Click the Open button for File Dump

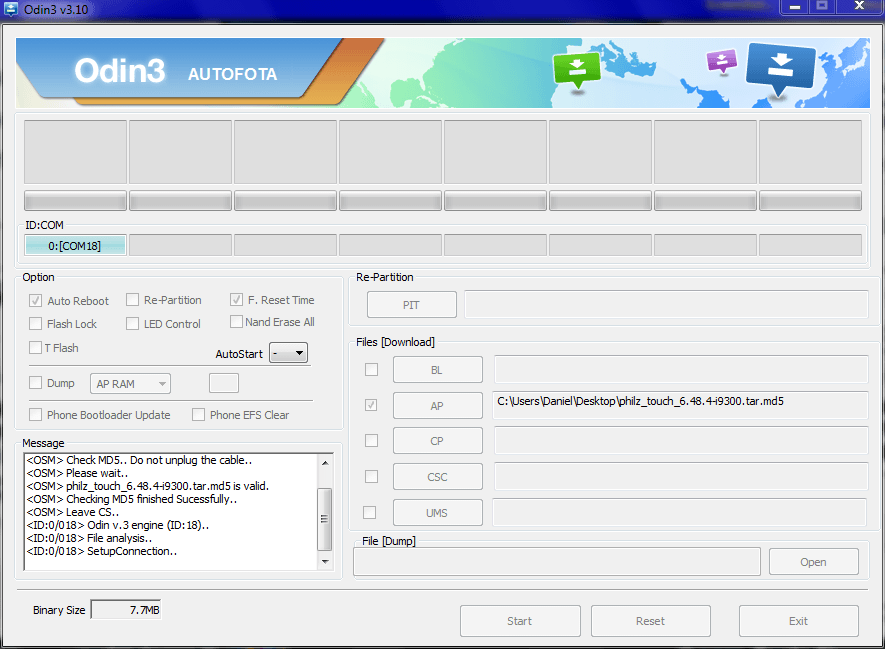click(x=813, y=562)
